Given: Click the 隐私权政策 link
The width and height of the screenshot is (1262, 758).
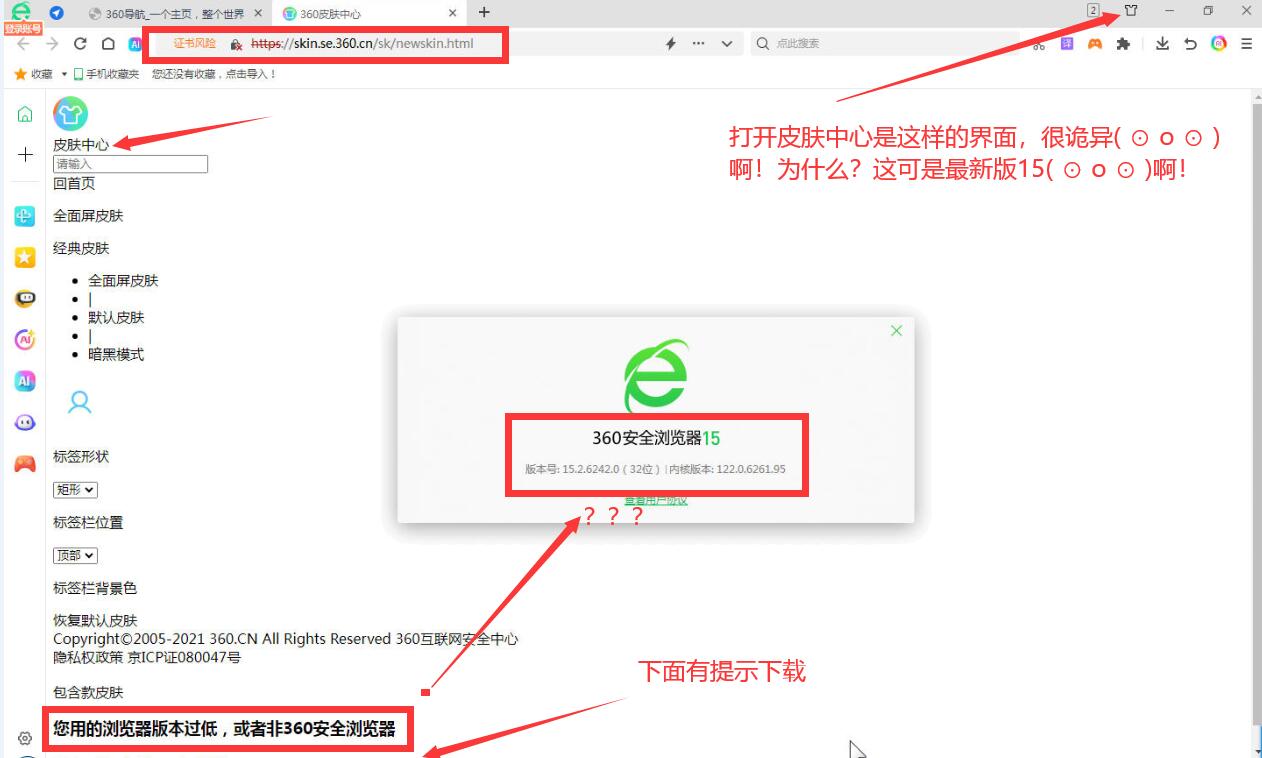Looking at the screenshot, I should [88, 658].
